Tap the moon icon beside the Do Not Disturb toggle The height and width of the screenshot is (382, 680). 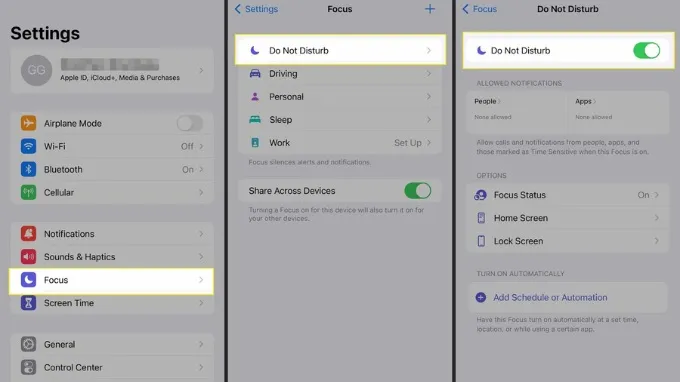481,50
